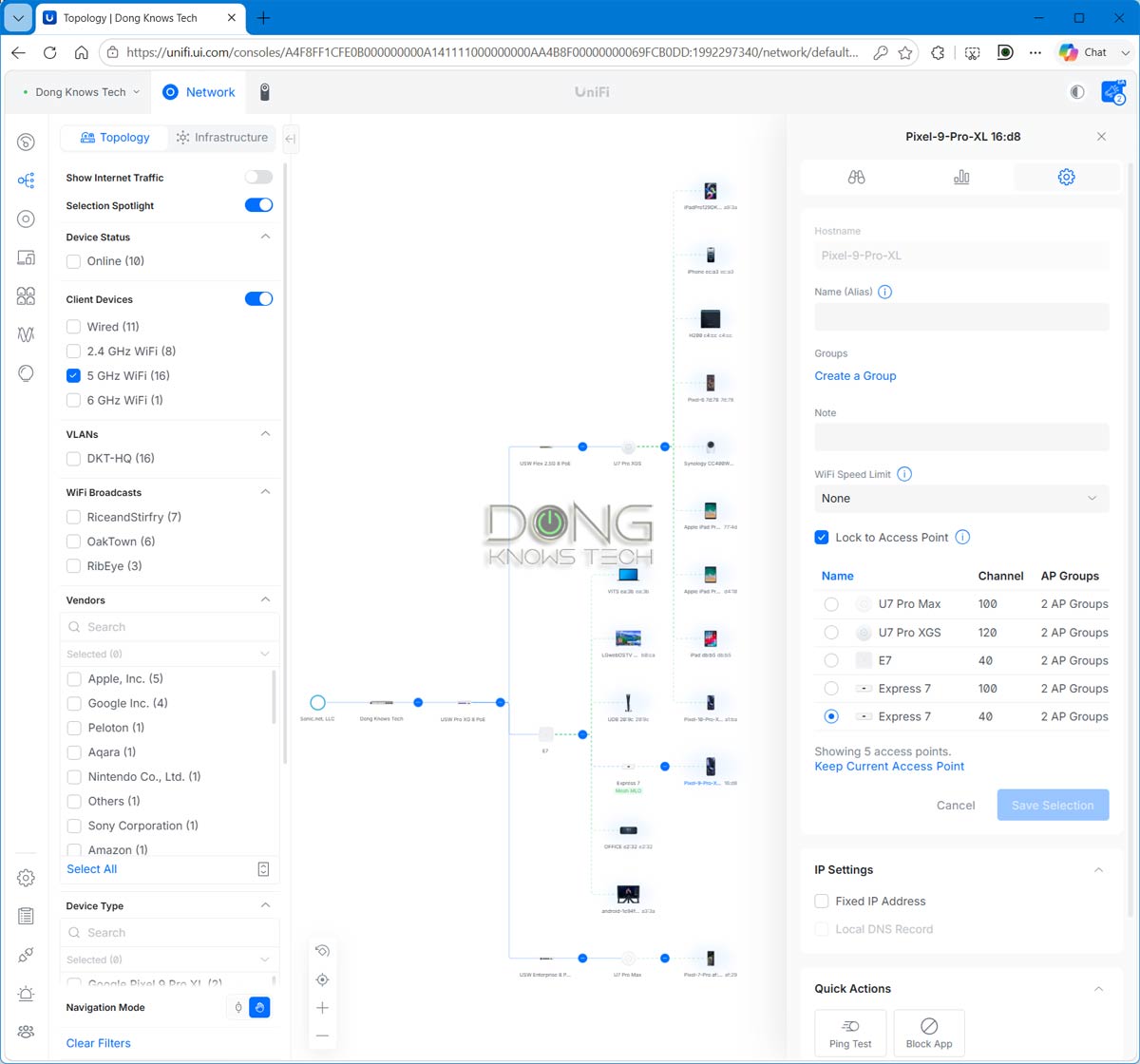The width and height of the screenshot is (1140, 1064).
Task: Open the Insights waveform sidebar icon
Action: coord(26,334)
